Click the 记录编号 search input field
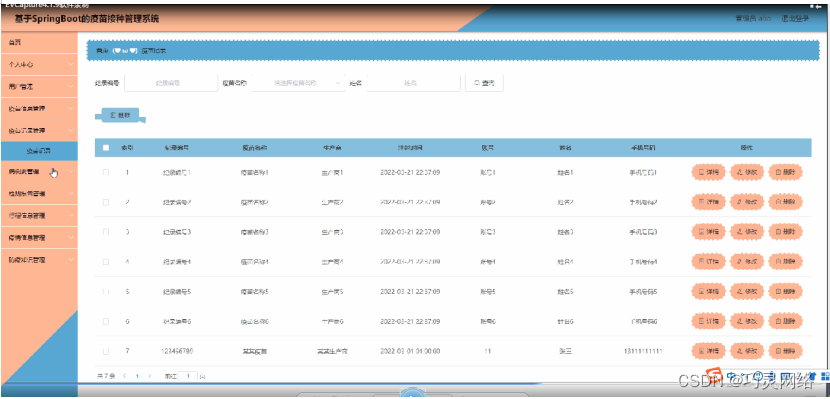The height and width of the screenshot is (399, 830). coord(171,83)
